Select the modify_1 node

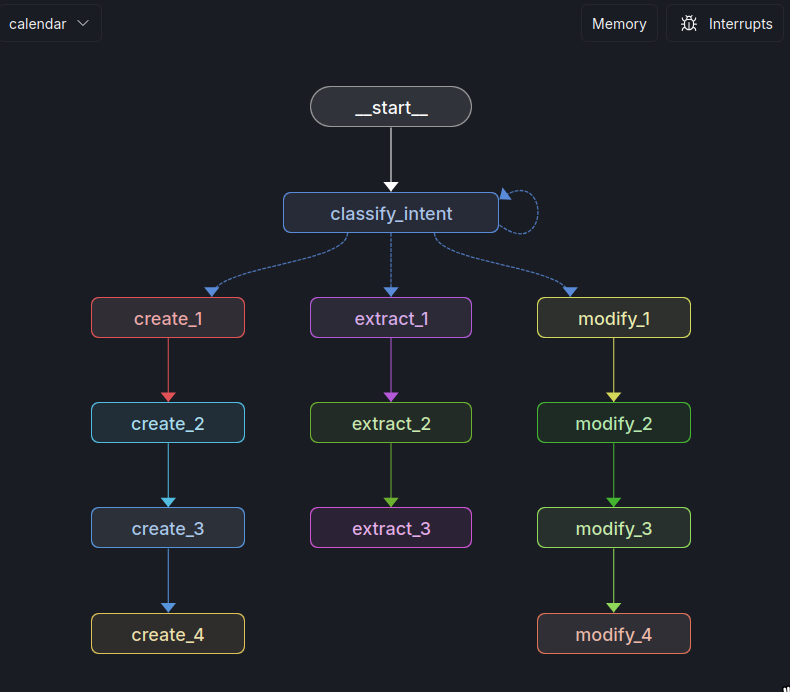point(614,318)
